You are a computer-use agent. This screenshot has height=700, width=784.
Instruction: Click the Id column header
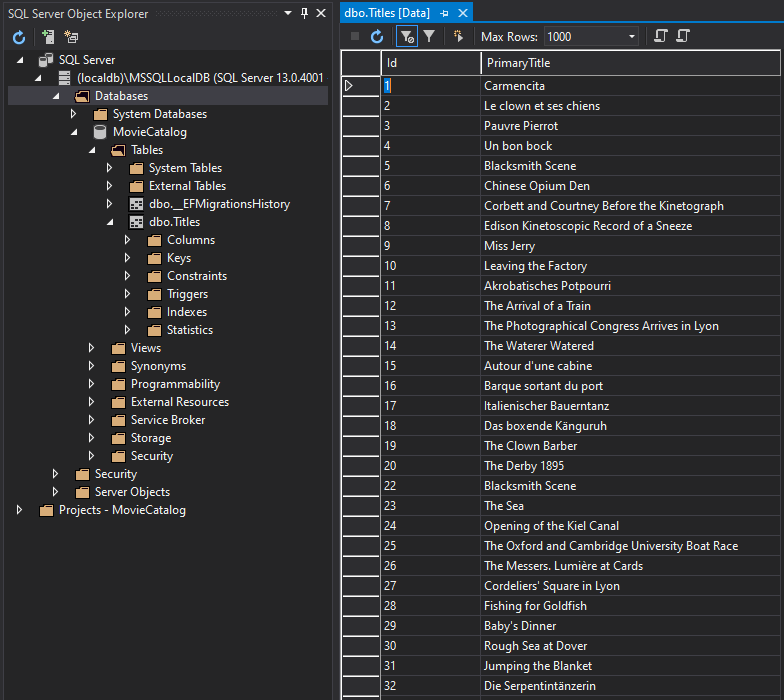(x=430, y=63)
